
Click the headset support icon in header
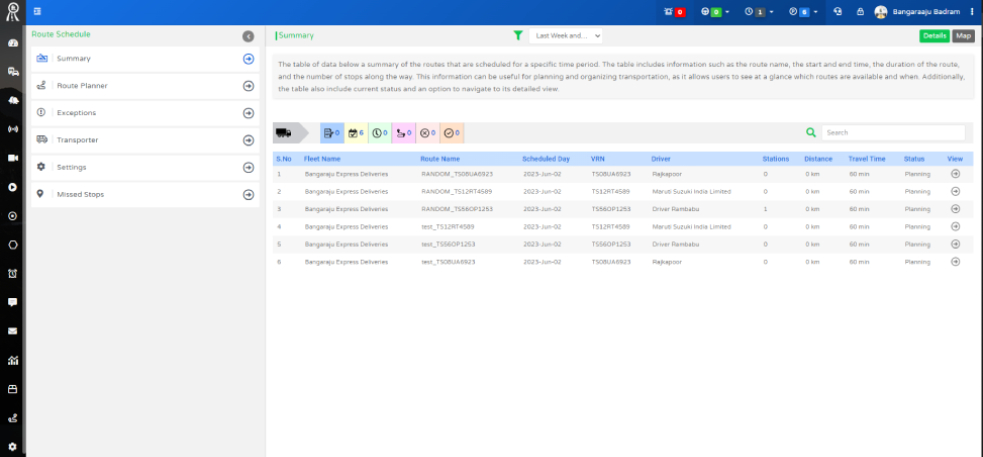coord(838,12)
